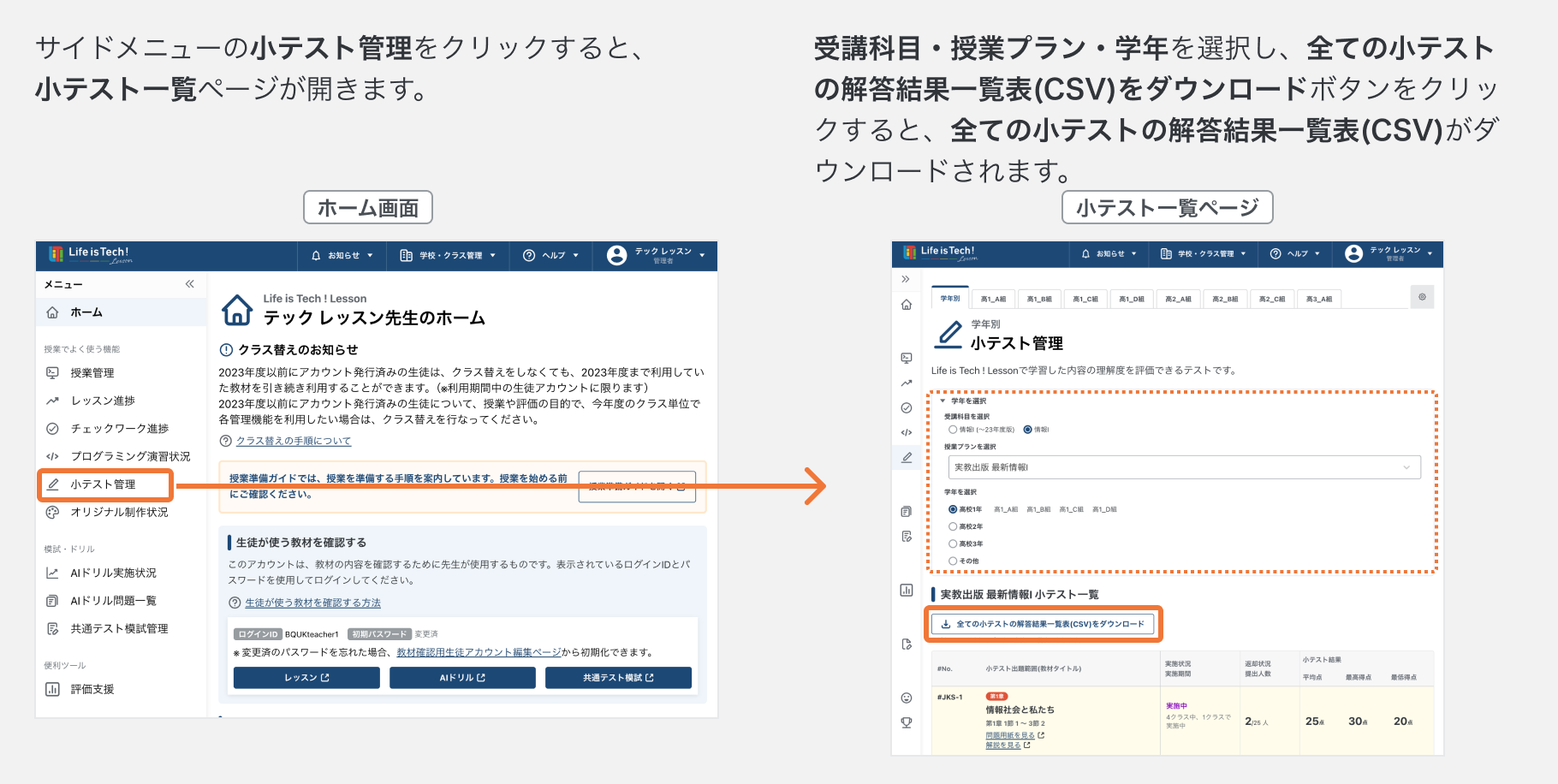Click the user avatar in home screen header

616,255
